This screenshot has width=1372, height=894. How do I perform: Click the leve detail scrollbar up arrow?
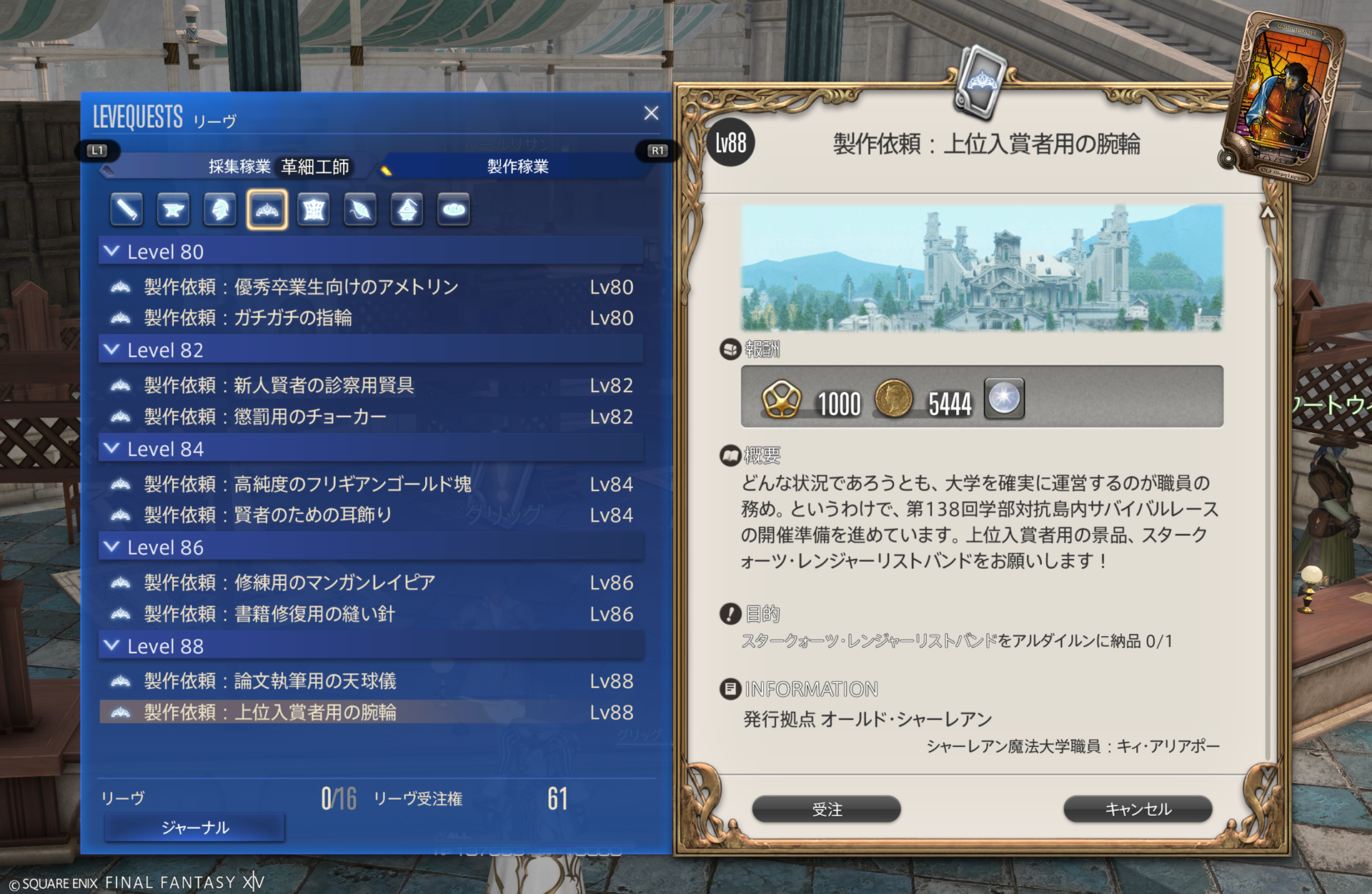(x=1268, y=212)
